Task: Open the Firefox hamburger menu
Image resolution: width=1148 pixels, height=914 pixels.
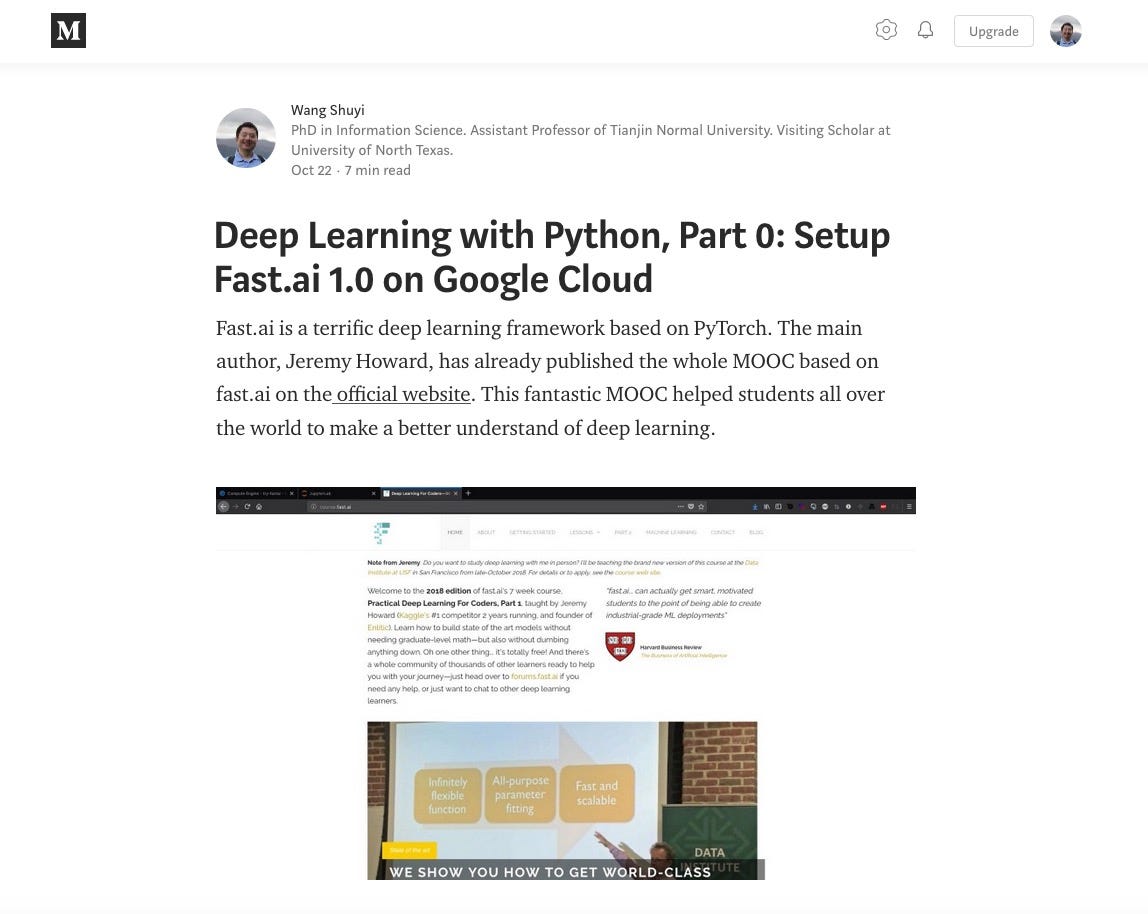Action: (911, 506)
